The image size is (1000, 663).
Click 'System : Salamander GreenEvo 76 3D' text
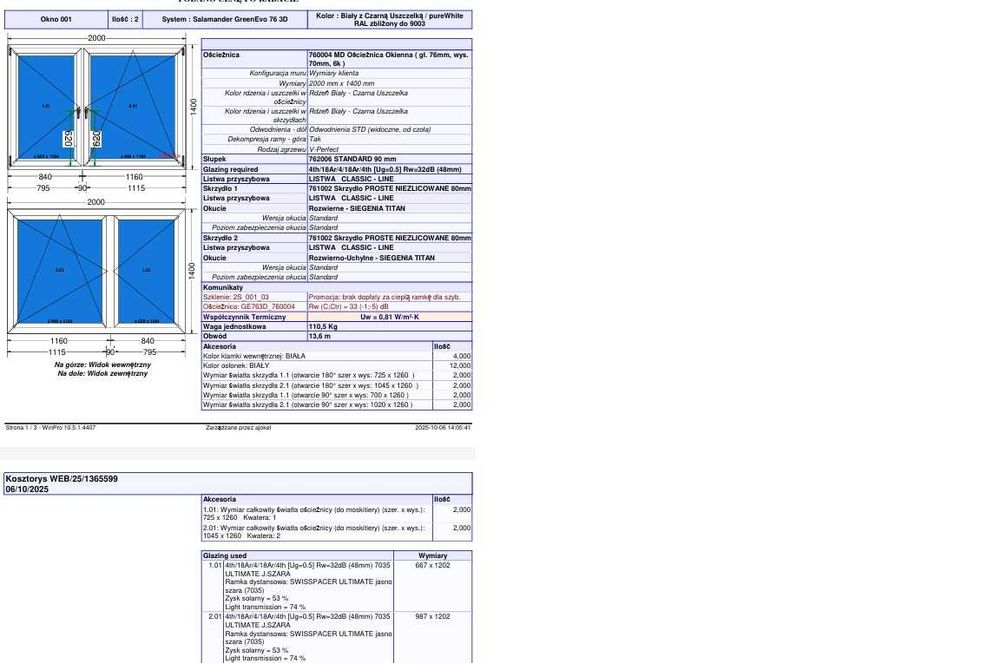click(224, 19)
